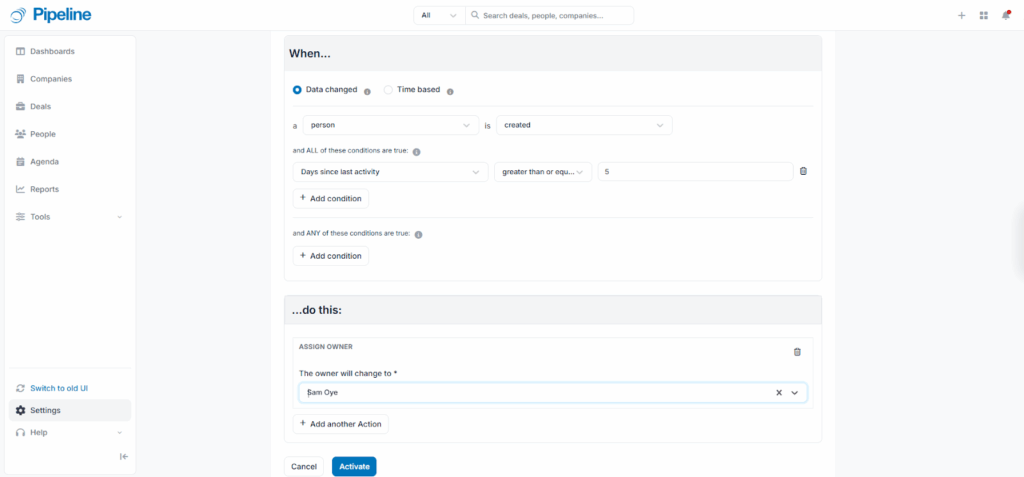Open Reports from the sidebar

(x=44, y=189)
